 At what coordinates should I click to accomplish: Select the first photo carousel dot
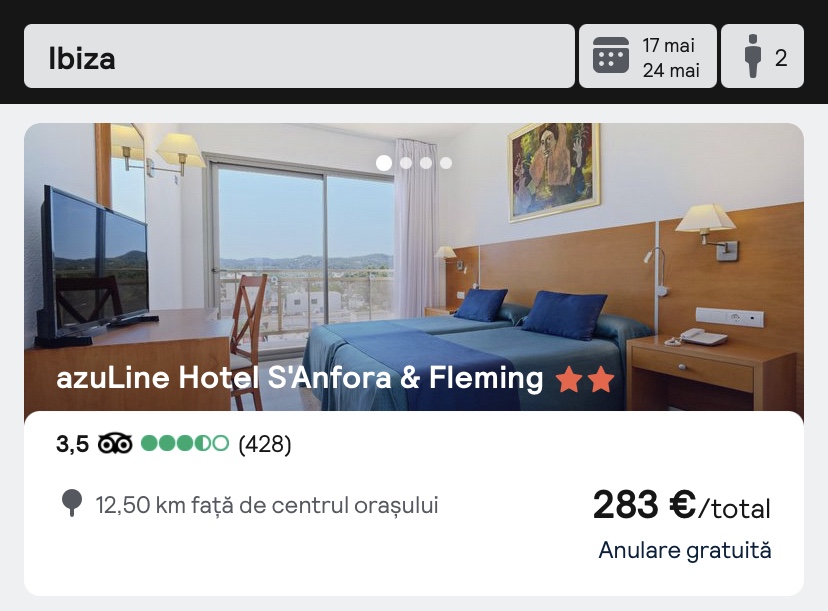pyautogui.click(x=384, y=163)
